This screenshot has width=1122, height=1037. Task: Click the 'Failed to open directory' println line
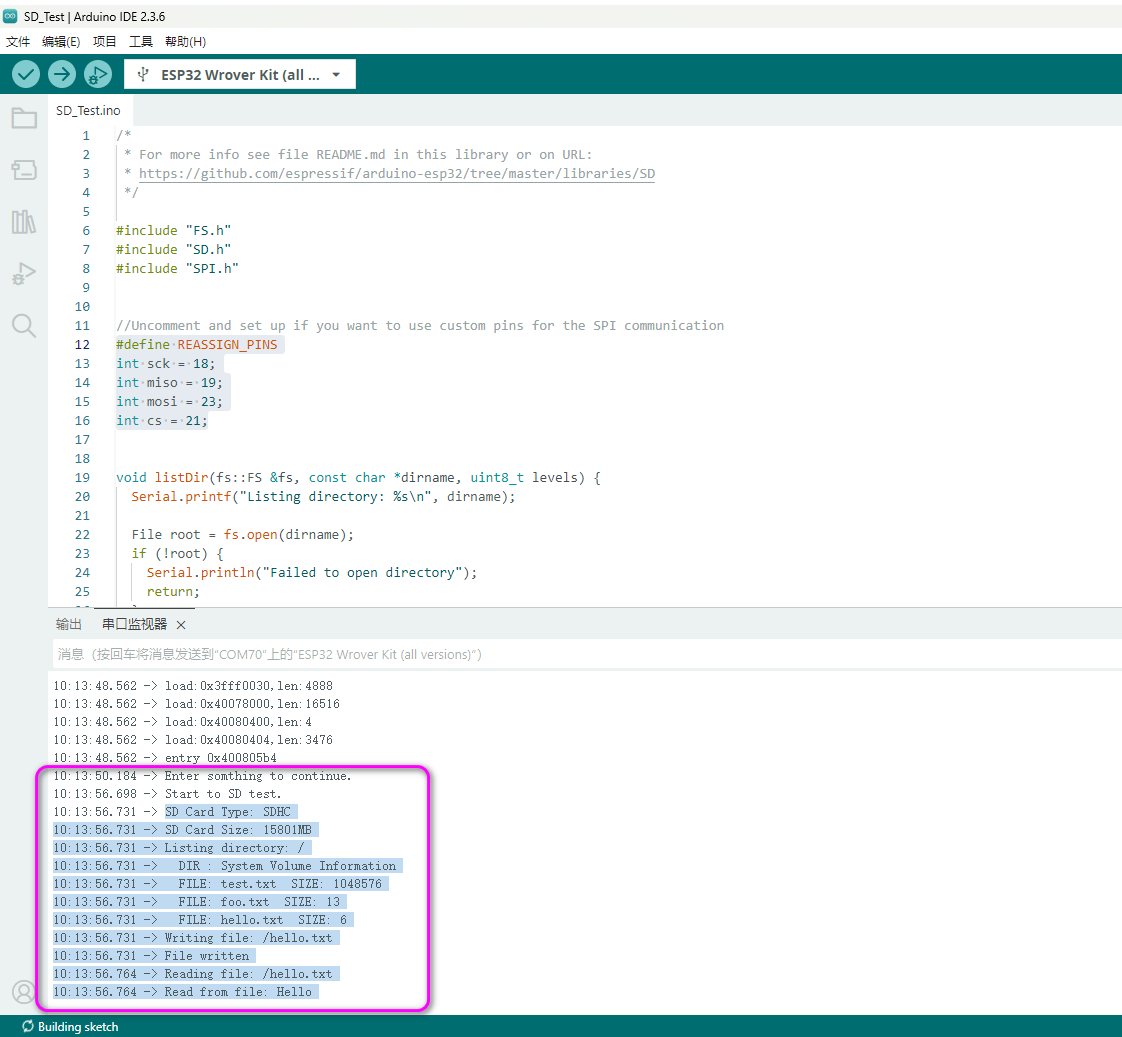coord(312,573)
